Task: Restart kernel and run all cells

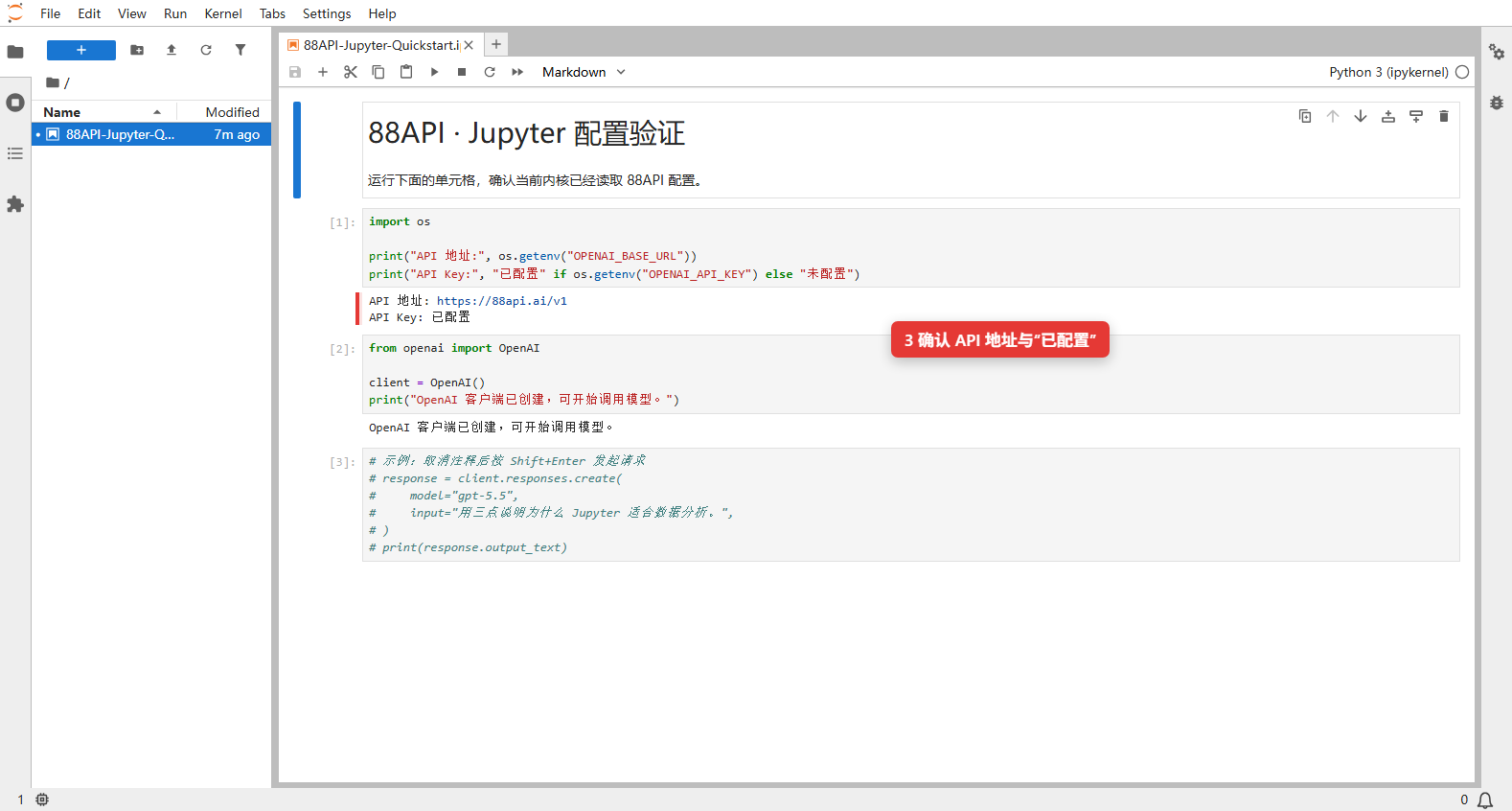Action: click(x=517, y=72)
